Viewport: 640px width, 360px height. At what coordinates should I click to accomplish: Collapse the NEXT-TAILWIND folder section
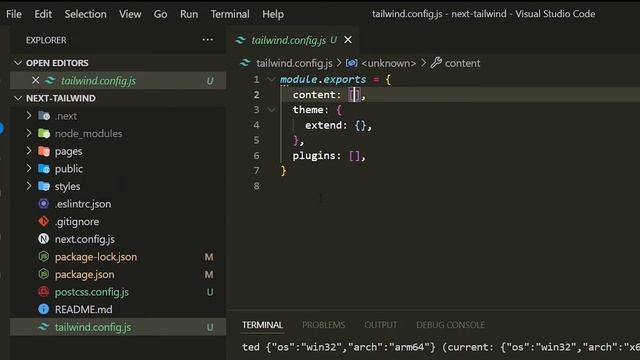coord(18,98)
